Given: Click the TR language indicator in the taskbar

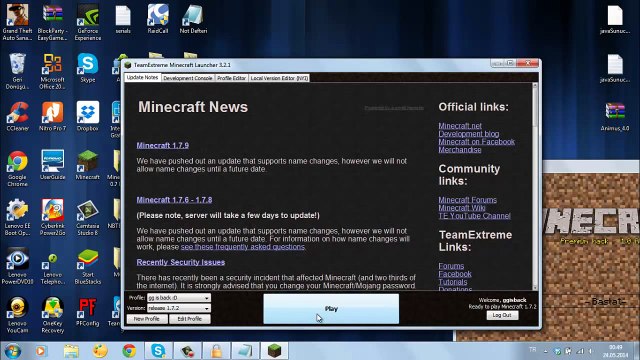Looking at the screenshot, I should point(532,349).
